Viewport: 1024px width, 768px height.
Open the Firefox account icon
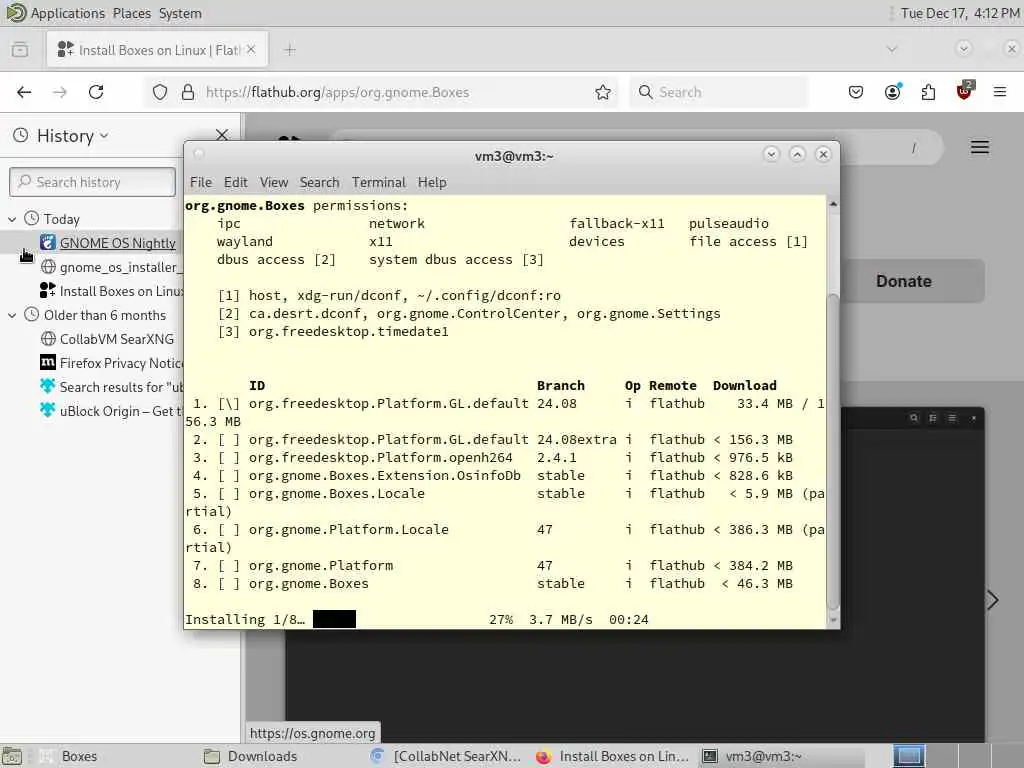pos(892,92)
